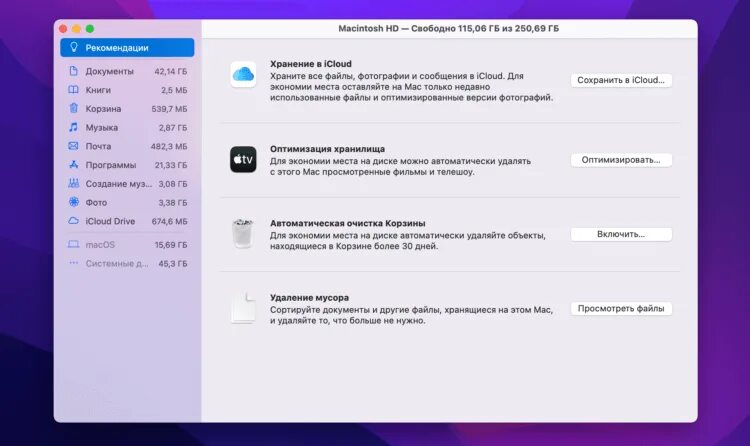
Task: Click the apps icon next to Программы
Action: [73, 164]
